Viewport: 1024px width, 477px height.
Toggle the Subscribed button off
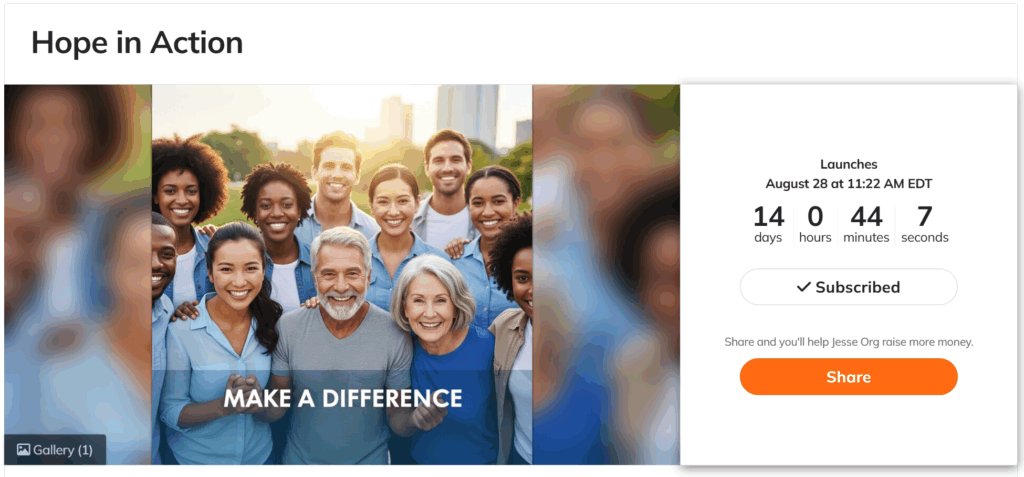point(848,287)
